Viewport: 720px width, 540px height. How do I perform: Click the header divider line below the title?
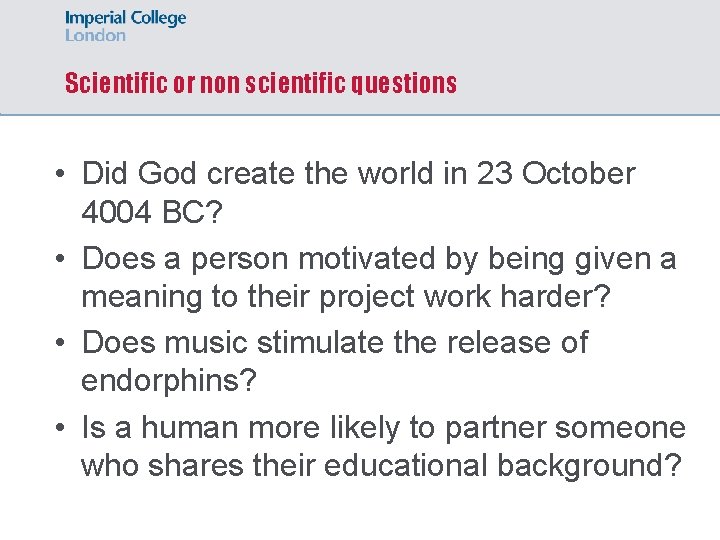[360, 114]
